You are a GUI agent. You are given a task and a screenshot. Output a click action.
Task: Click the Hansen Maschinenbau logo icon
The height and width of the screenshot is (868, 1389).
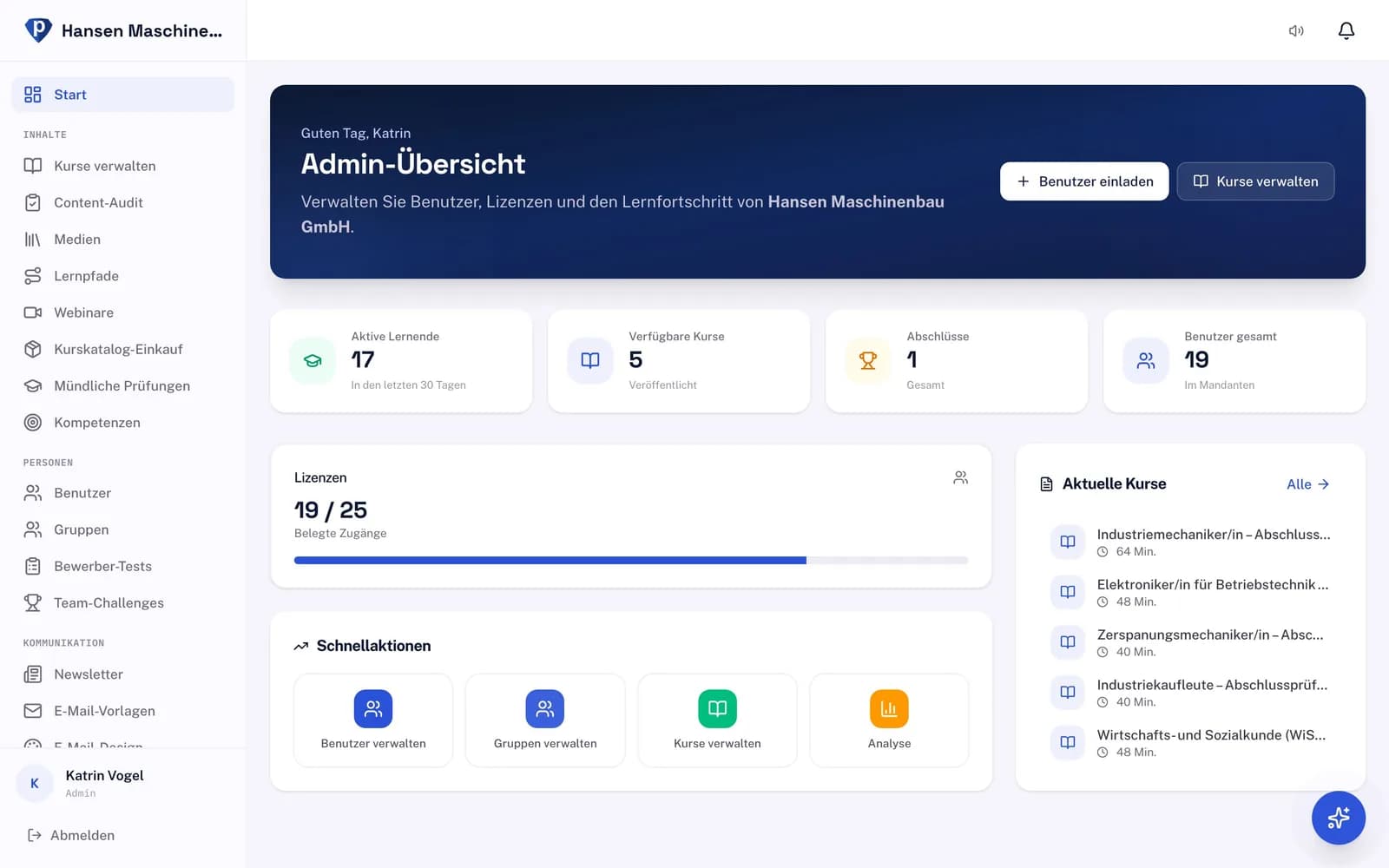(38, 30)
